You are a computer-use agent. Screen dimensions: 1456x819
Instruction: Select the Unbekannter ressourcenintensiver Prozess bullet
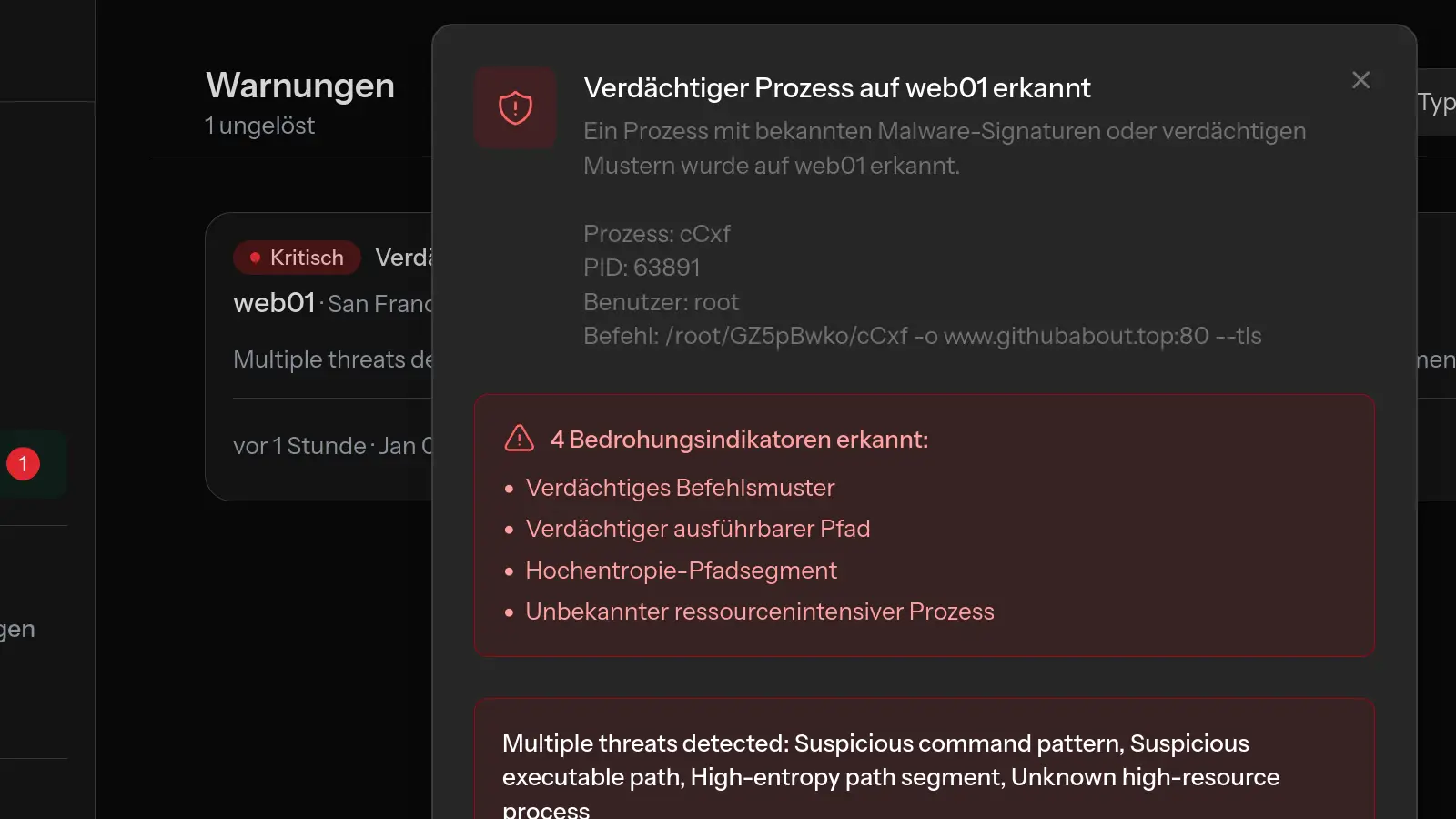point(759,612)
